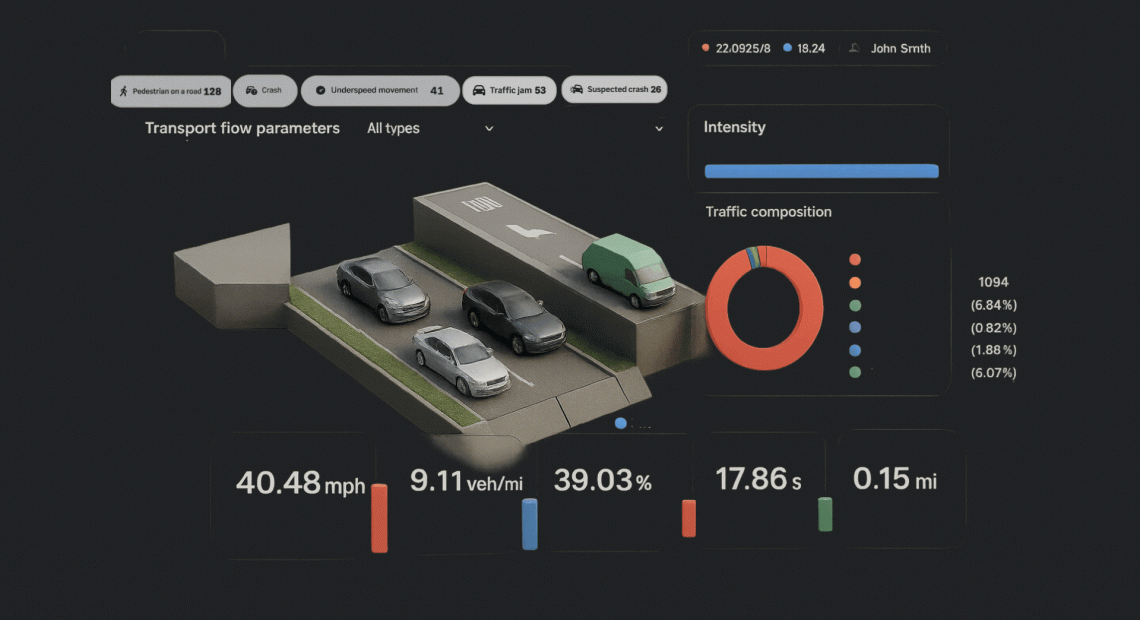The image size is (1140, 620).
Task: Expand the second dropdown chevron right of All types
Action: 659,128
